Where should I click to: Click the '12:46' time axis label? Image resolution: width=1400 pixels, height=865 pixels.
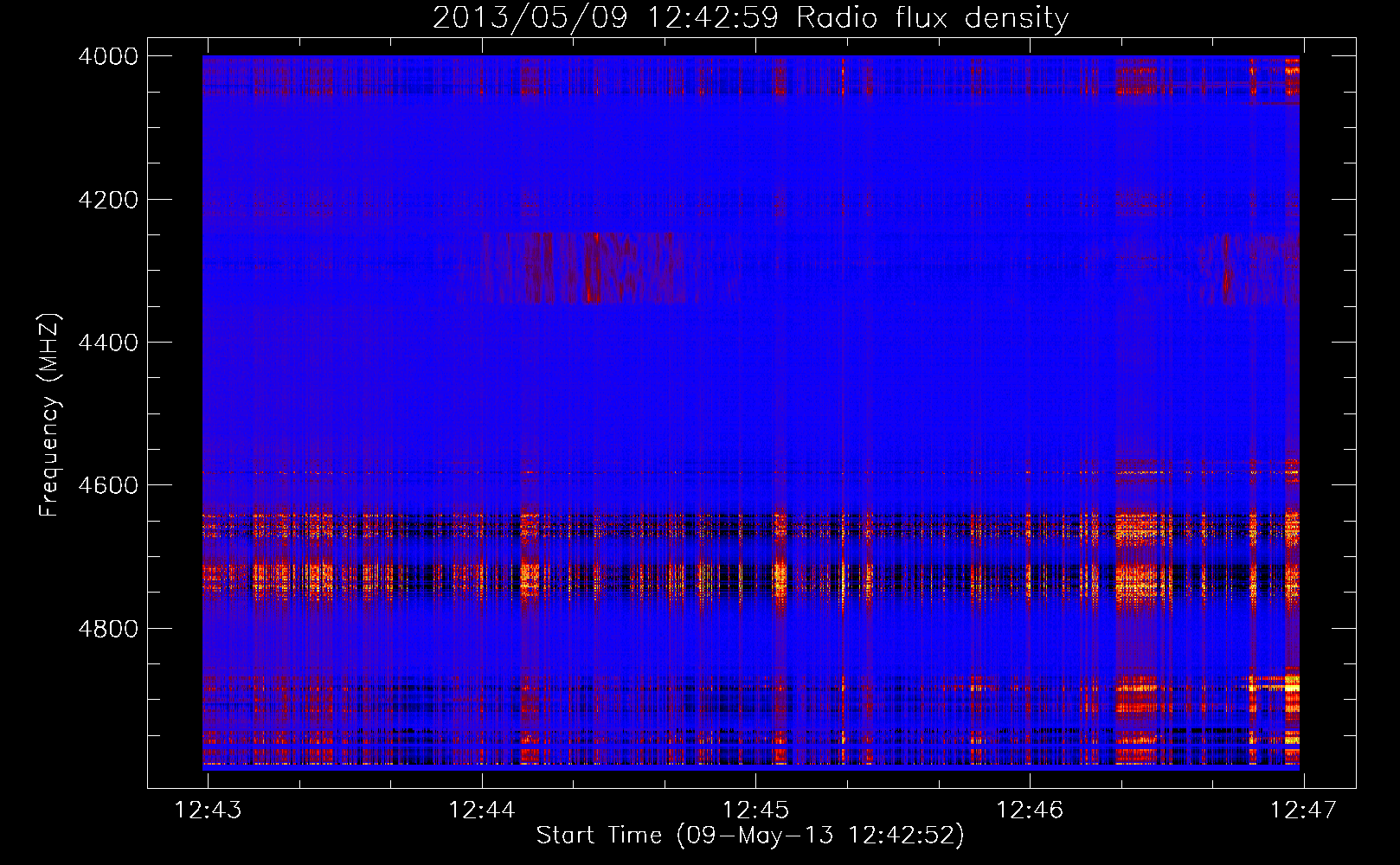tap(1030, 811)
